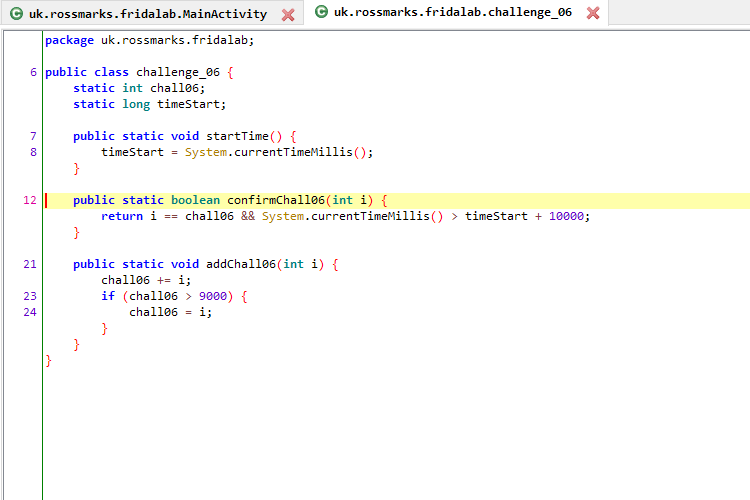Close the MainActivity tab with its X
This screenshot has width=750, height=500.
click(x=288, y=15)
